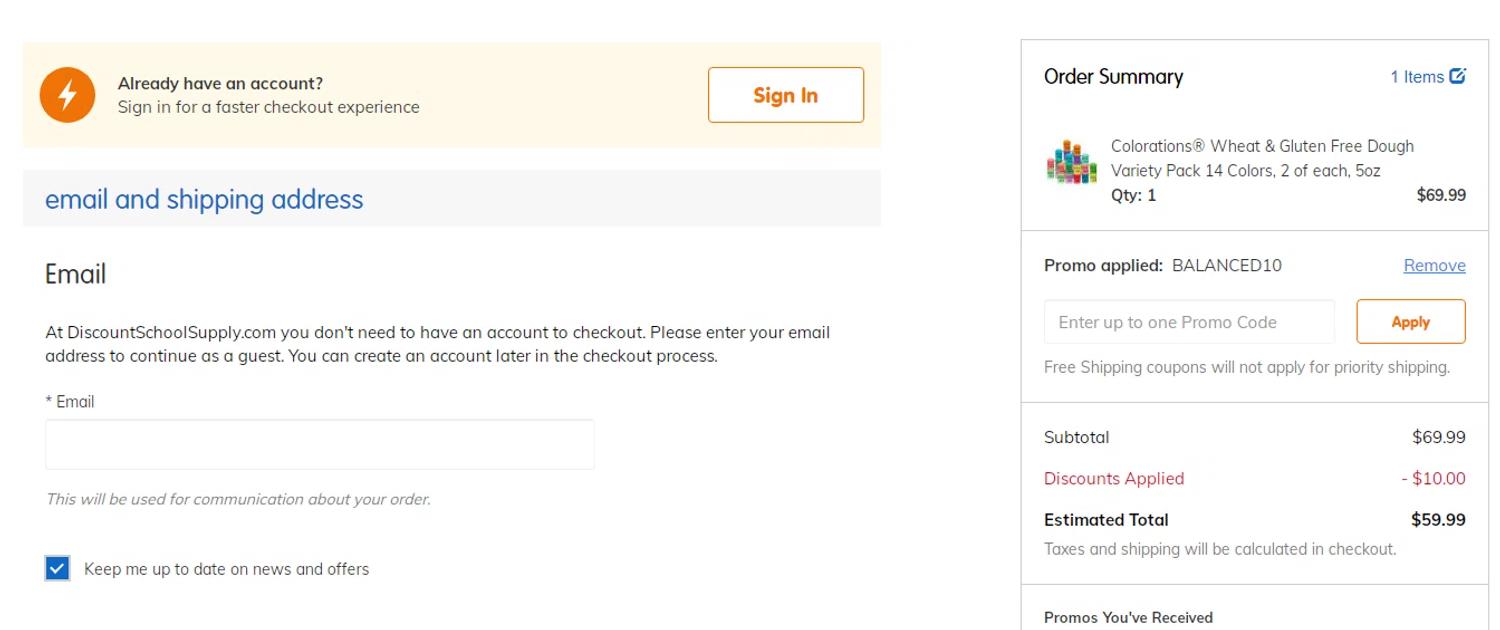Click the Discounts Applied line
This screenshot has width=1500, height=630.
1114,478
